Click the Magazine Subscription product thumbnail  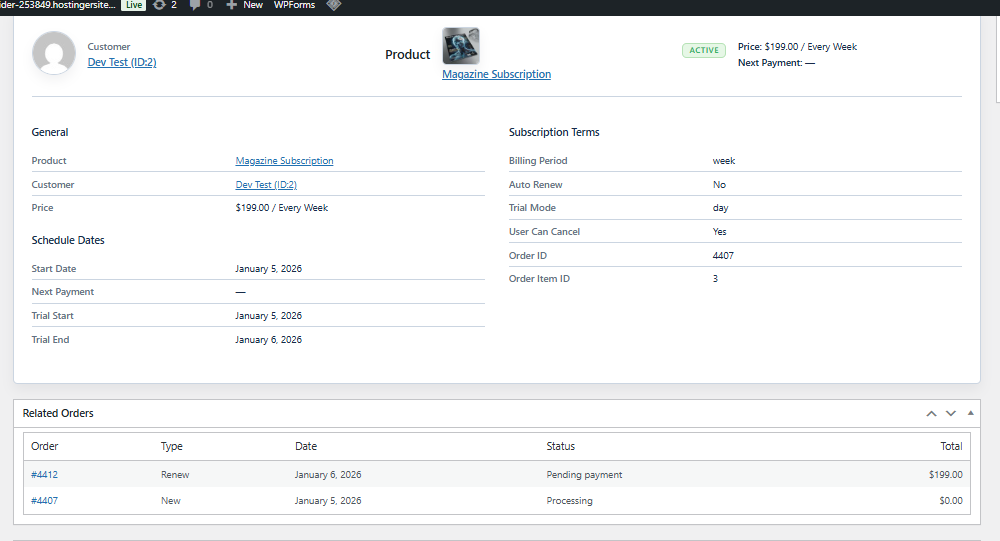point(461,46)
